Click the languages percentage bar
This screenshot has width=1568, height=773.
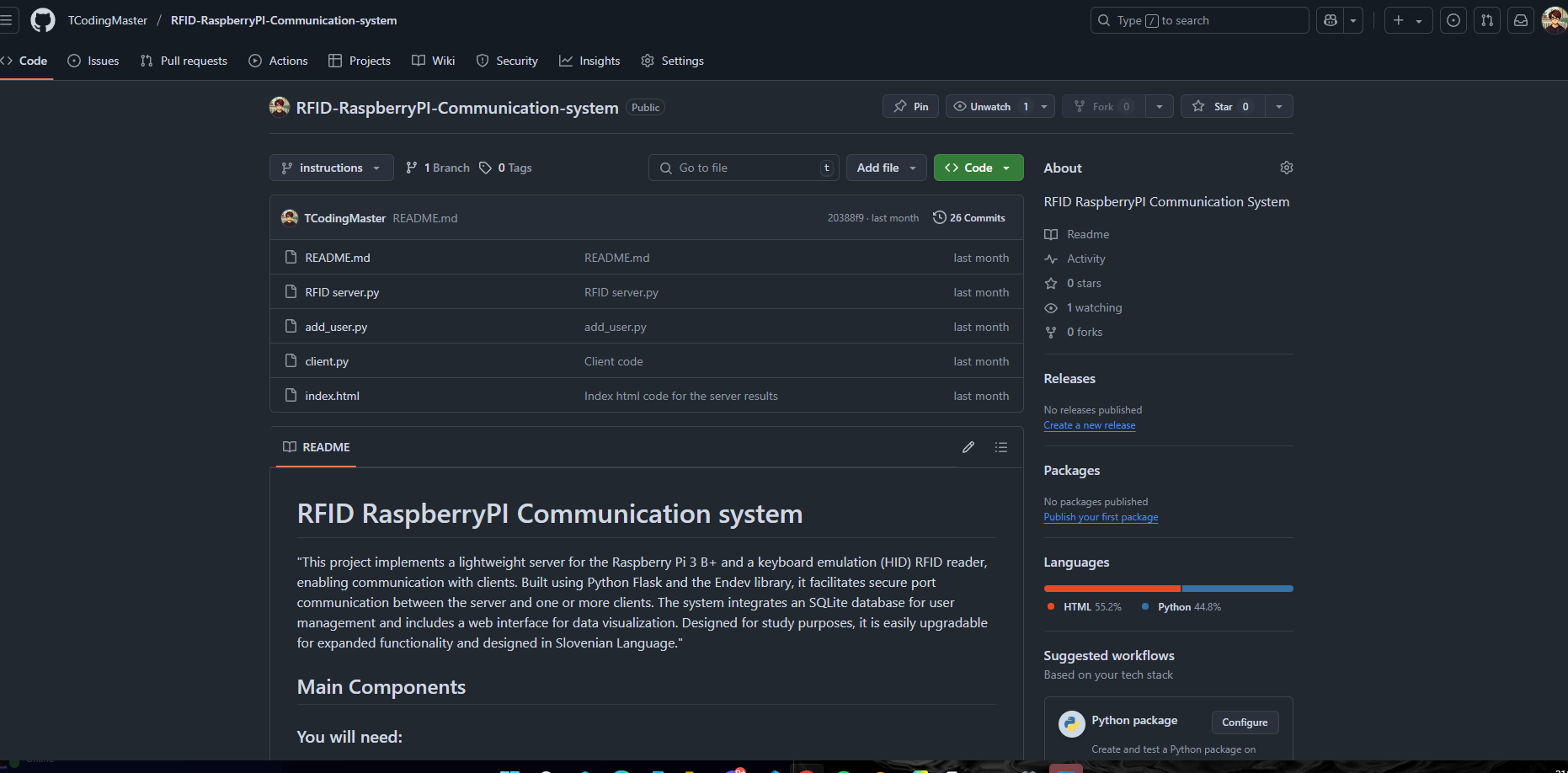[x=1167, y=589]
